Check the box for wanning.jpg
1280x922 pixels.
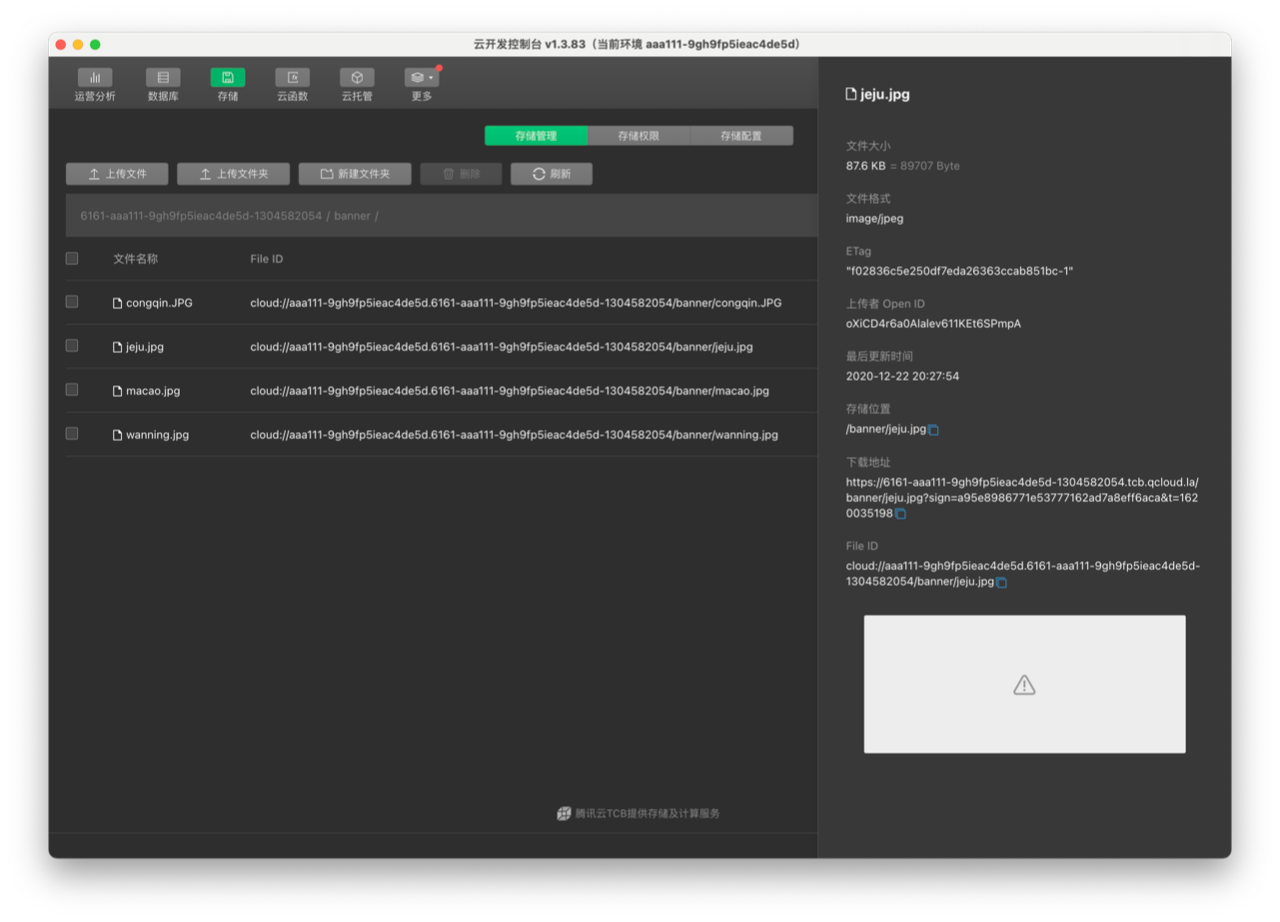click(x=72, y=433)
